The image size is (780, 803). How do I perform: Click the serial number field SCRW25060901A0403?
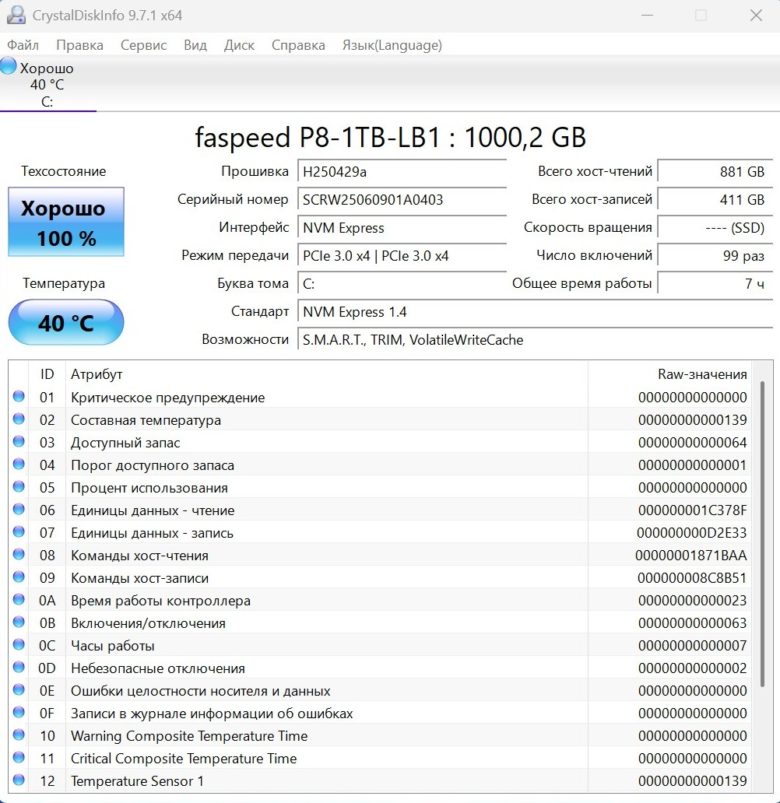[402, 200]
